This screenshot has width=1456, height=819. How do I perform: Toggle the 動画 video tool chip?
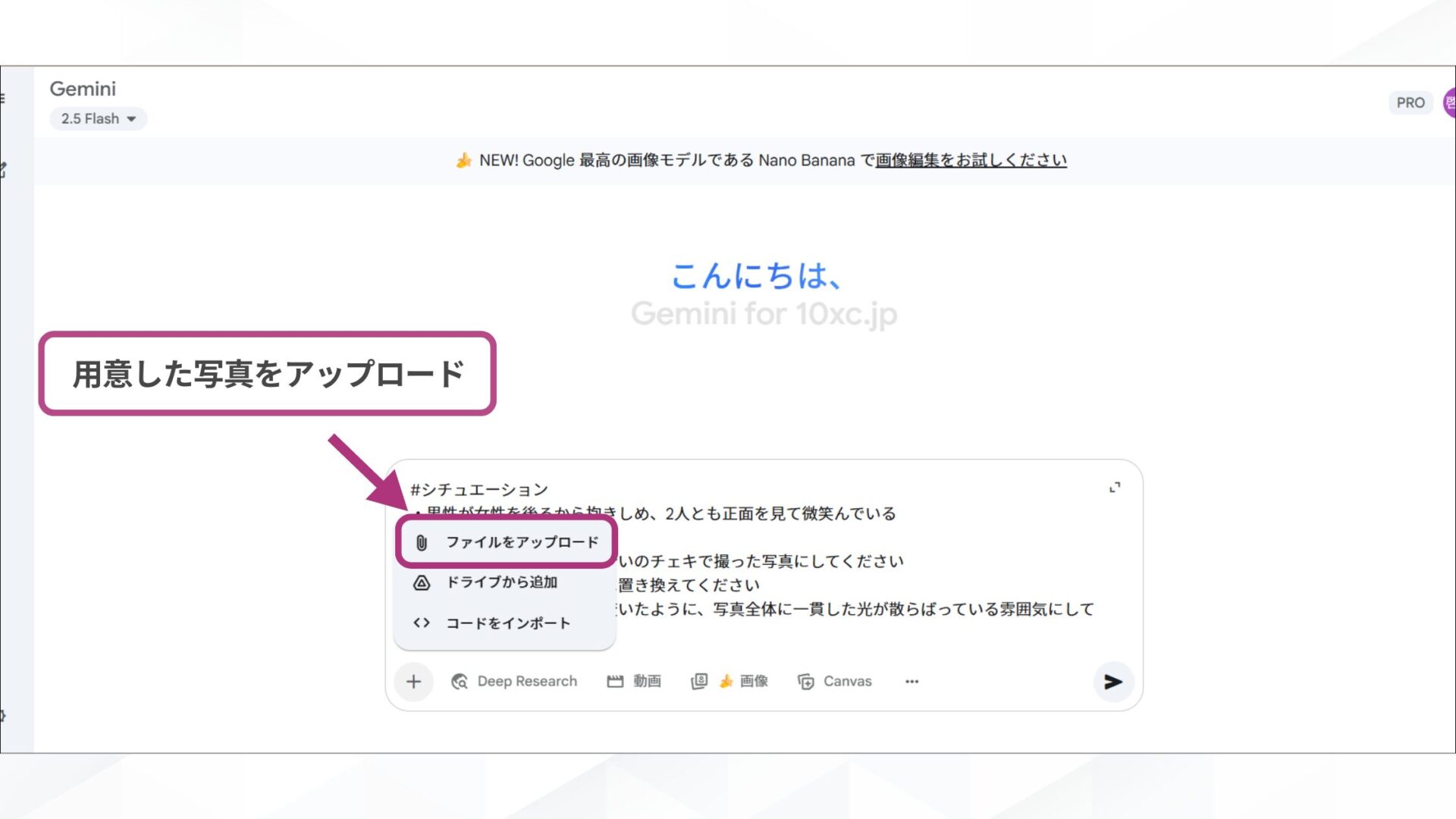click(x=634, y=682)
